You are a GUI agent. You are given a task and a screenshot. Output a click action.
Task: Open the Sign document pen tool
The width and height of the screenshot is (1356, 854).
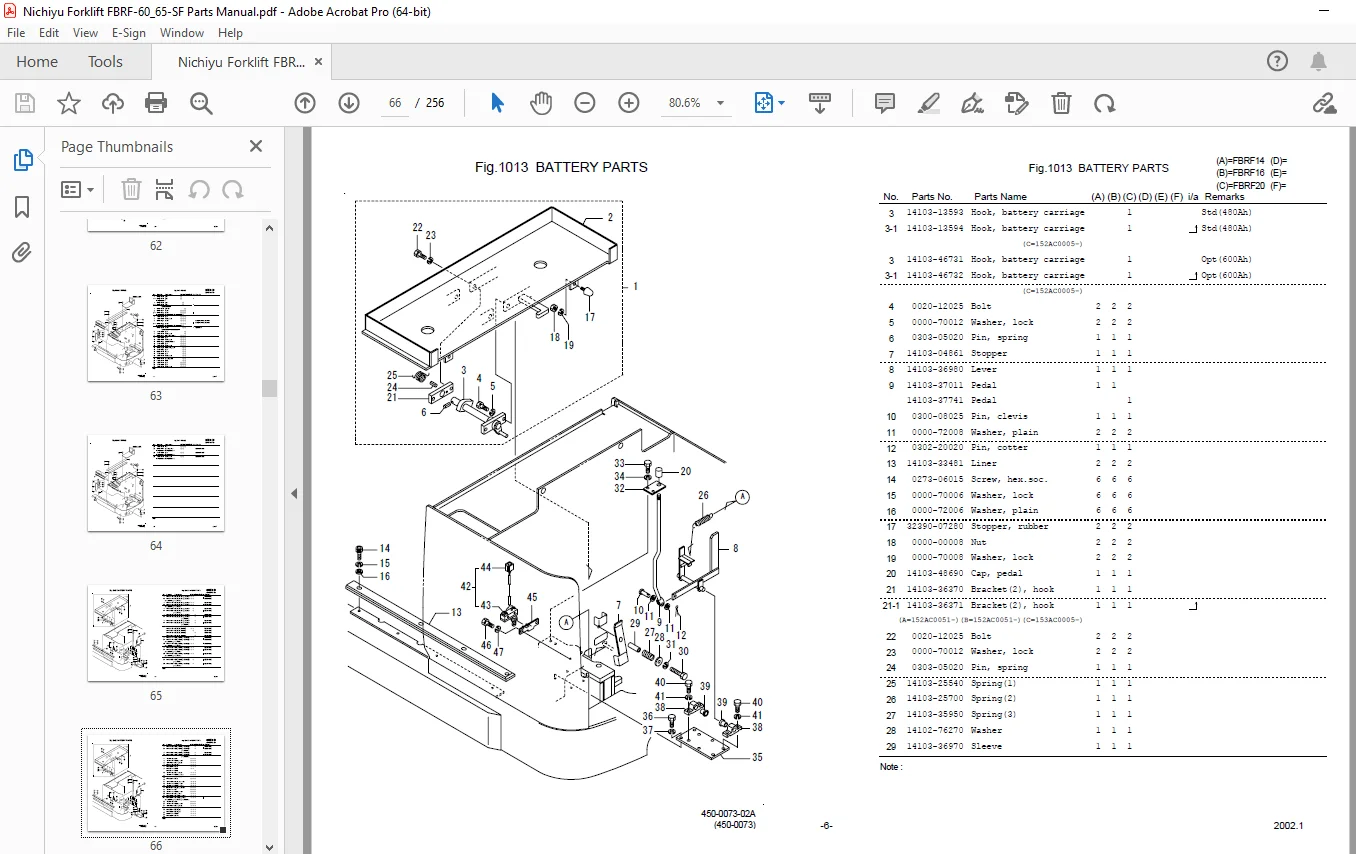click(972, 103)
